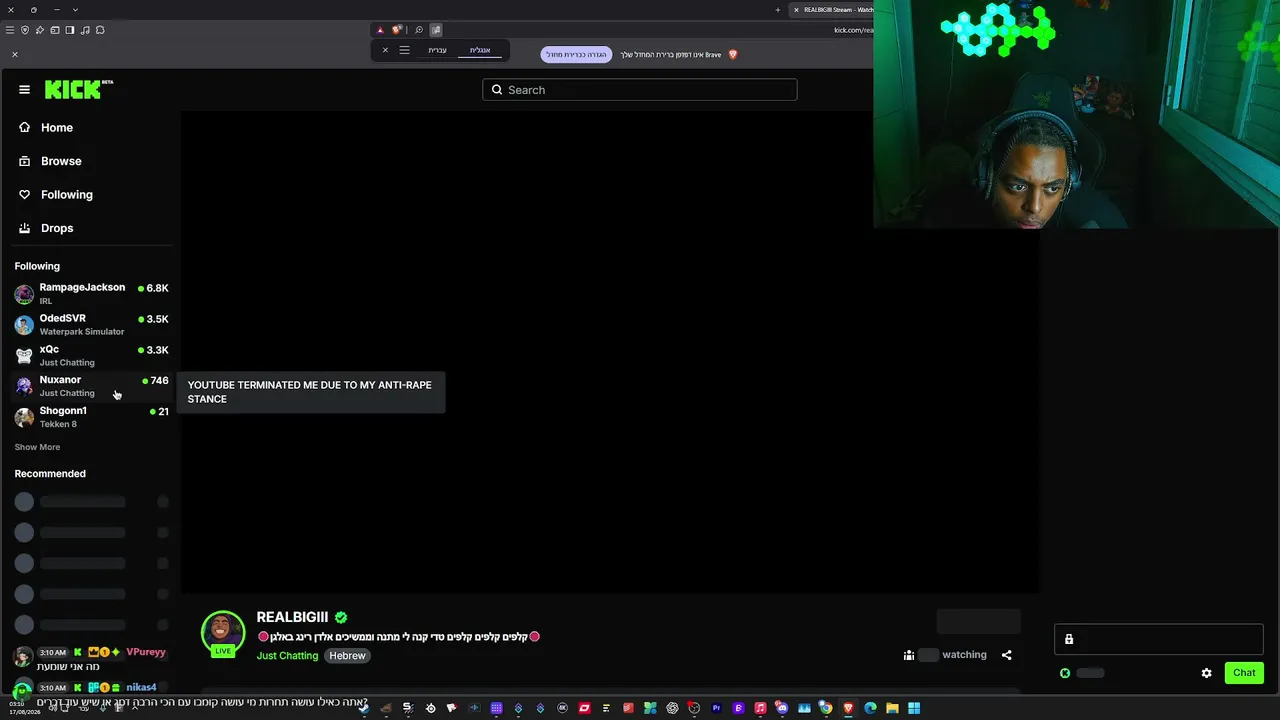Screen dimensions: 1280x720
Task: Open OdedSVR's Waterpark Simulator stream
Action: tap(92, 325)
